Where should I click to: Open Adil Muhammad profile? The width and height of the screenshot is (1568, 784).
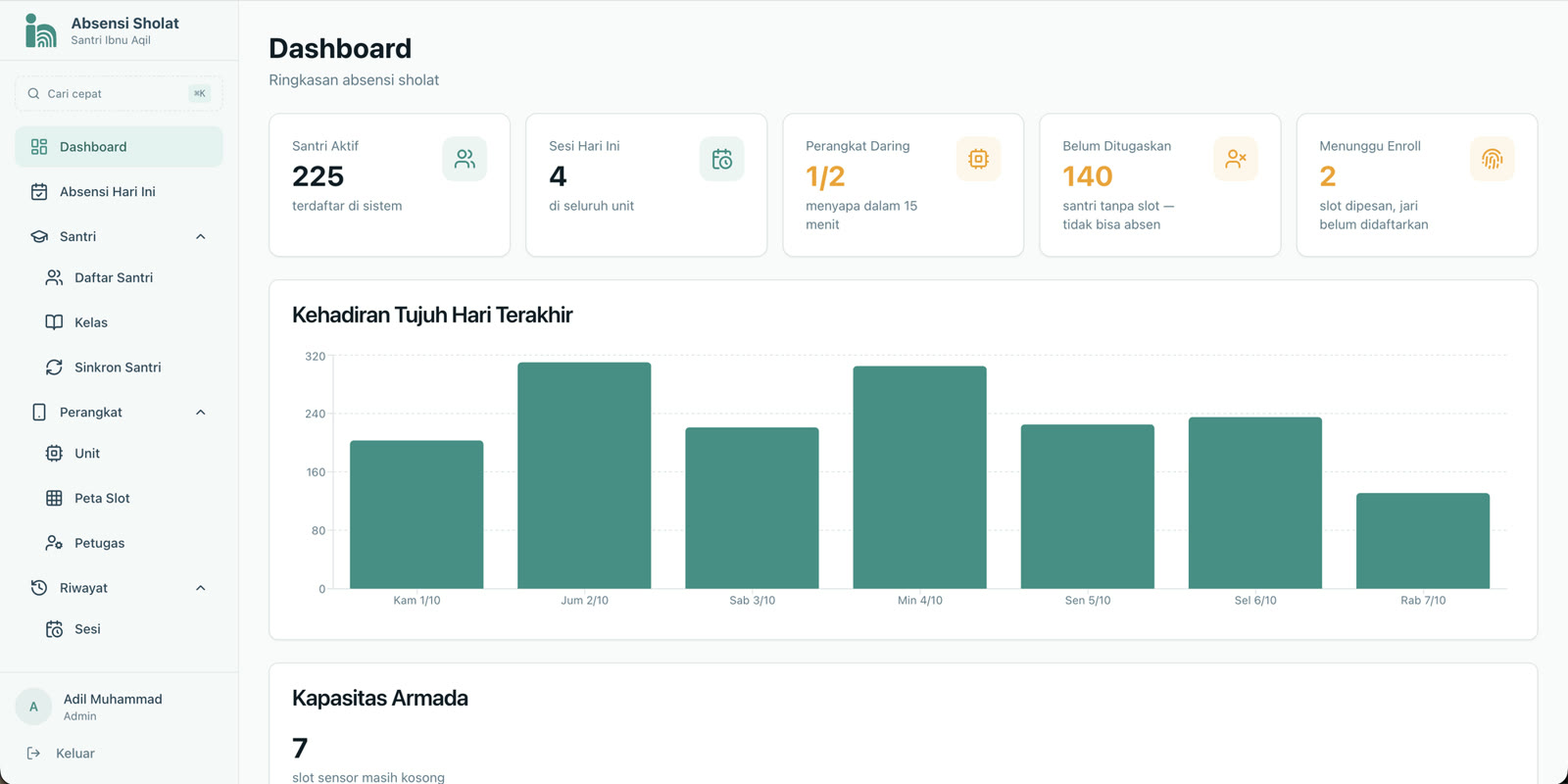click(119, 707)
